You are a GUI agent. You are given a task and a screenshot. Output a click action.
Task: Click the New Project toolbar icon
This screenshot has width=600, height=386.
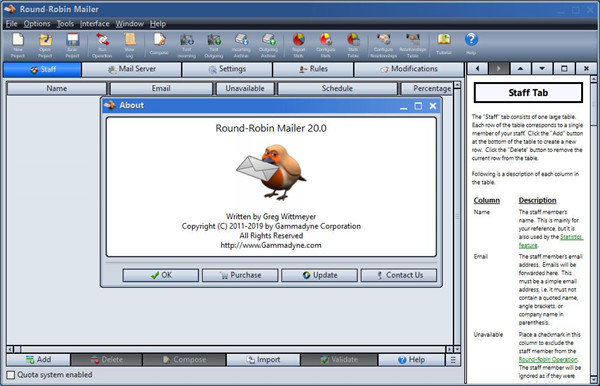coord(18,45)
